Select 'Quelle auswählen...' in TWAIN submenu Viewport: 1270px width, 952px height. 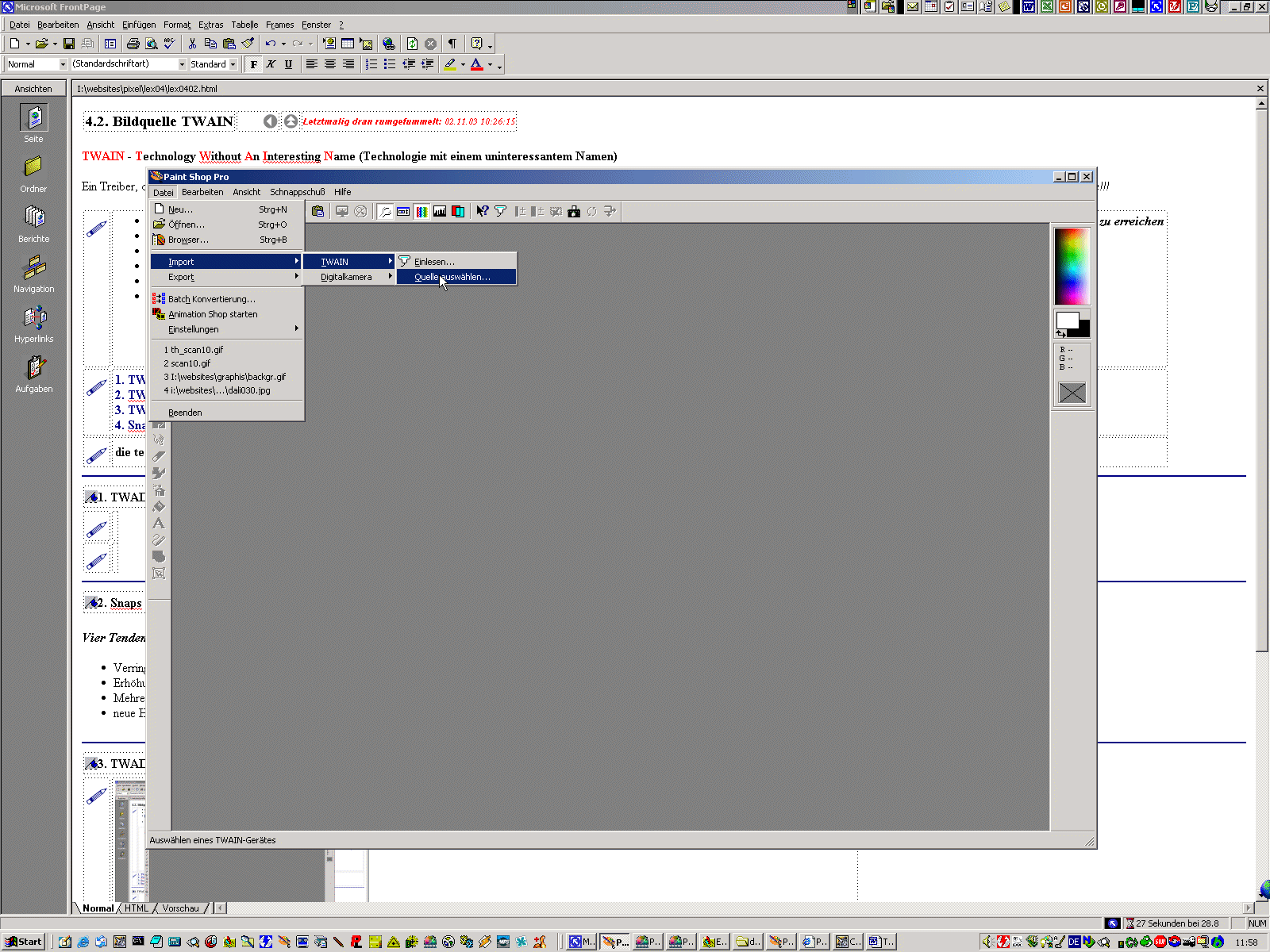pyautogui.click(x=456, y=277)
